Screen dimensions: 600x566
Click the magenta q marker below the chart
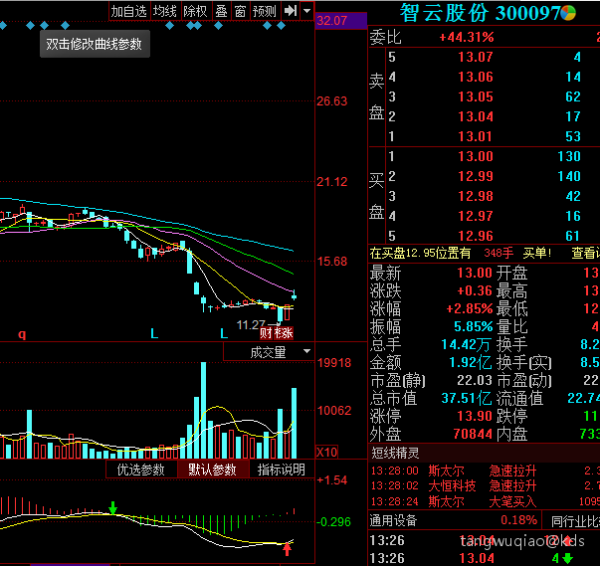click(21, 332)
